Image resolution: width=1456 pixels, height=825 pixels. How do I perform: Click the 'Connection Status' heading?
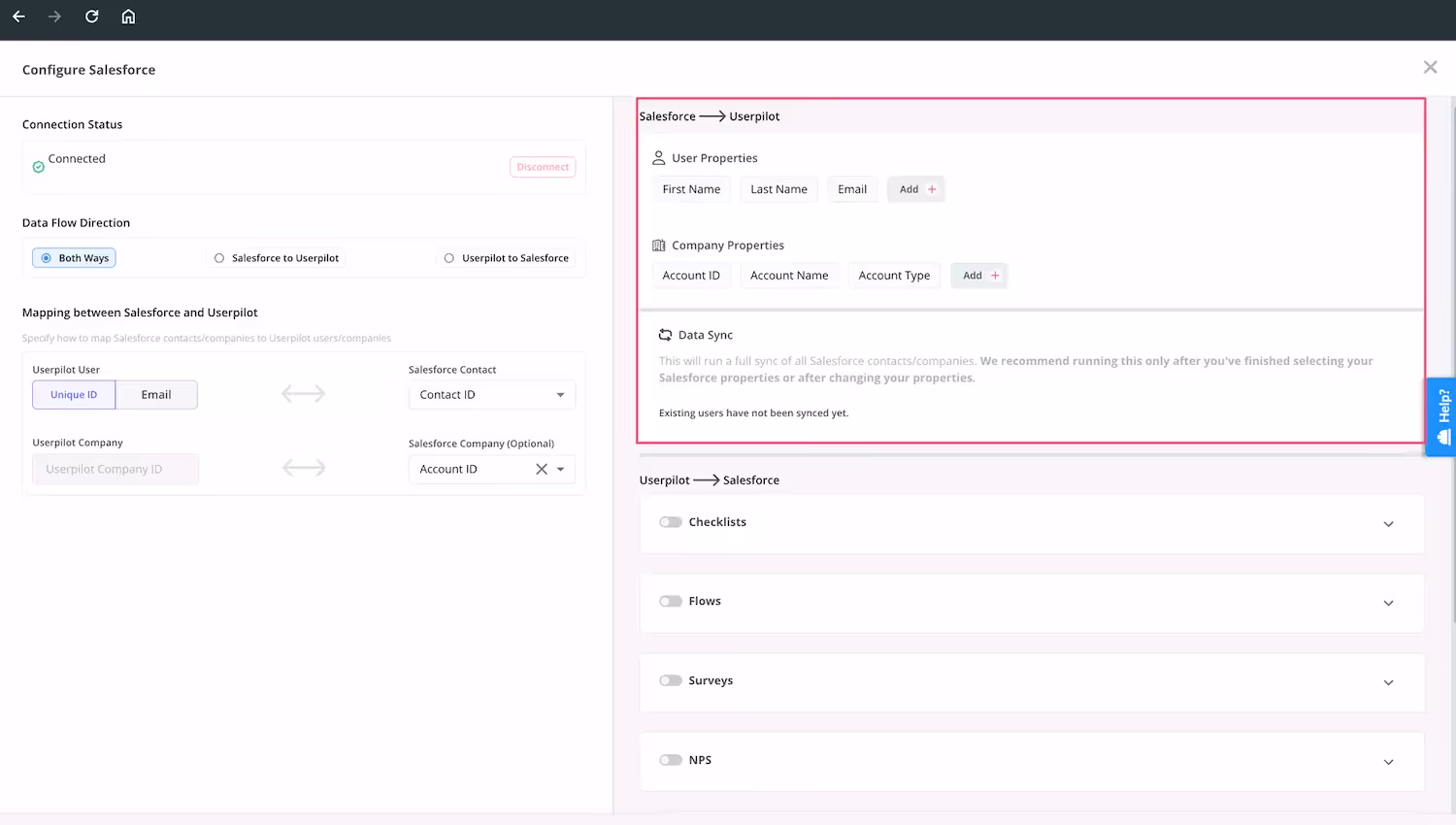click(x=72, y=124)
